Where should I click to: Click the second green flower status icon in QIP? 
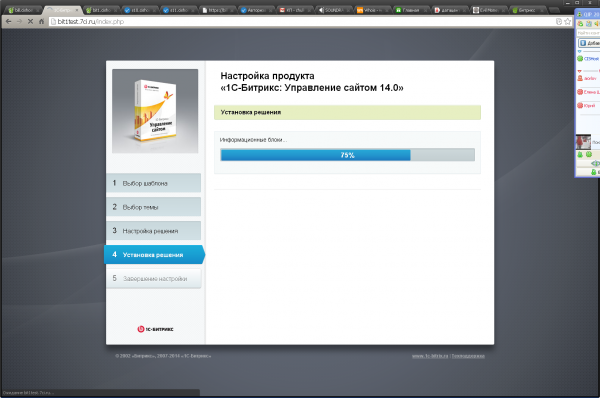click(589, 155)
